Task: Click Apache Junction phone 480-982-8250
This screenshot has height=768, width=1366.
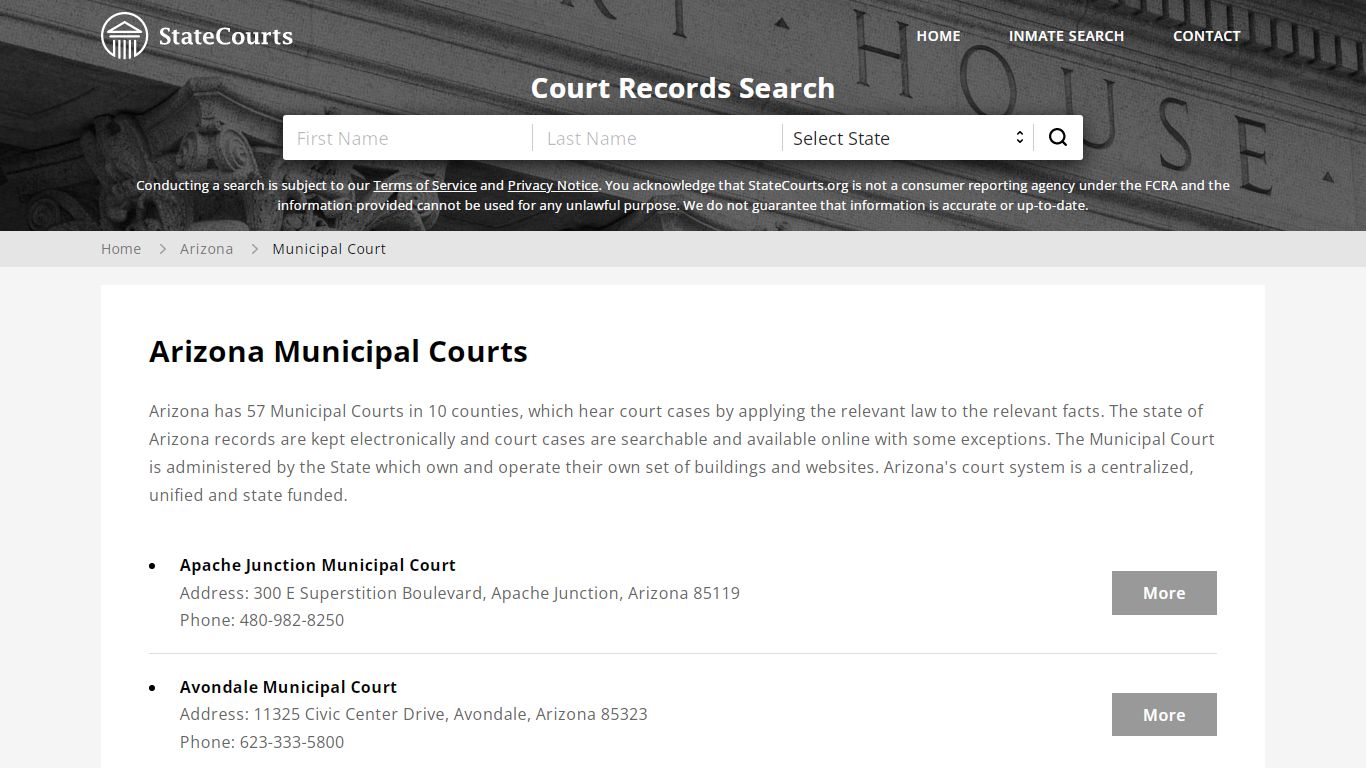Action: pos(292,620)
